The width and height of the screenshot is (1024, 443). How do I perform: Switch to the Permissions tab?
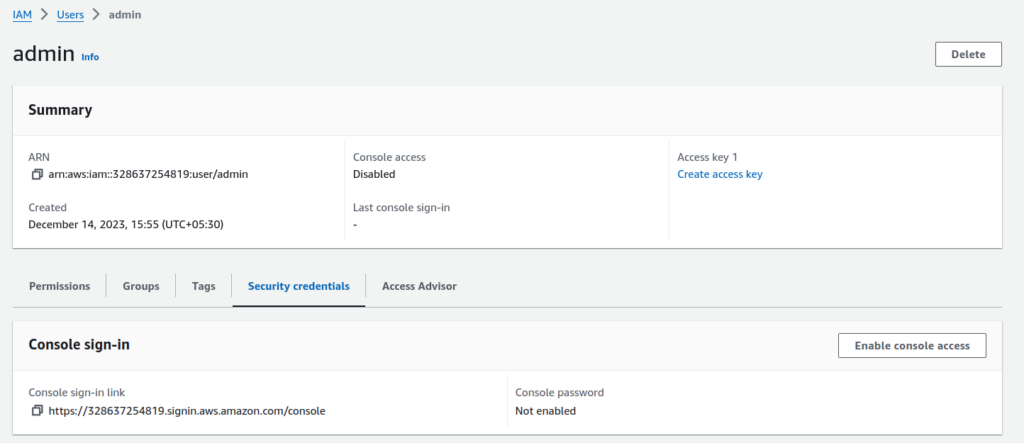[x=60, y=286]
